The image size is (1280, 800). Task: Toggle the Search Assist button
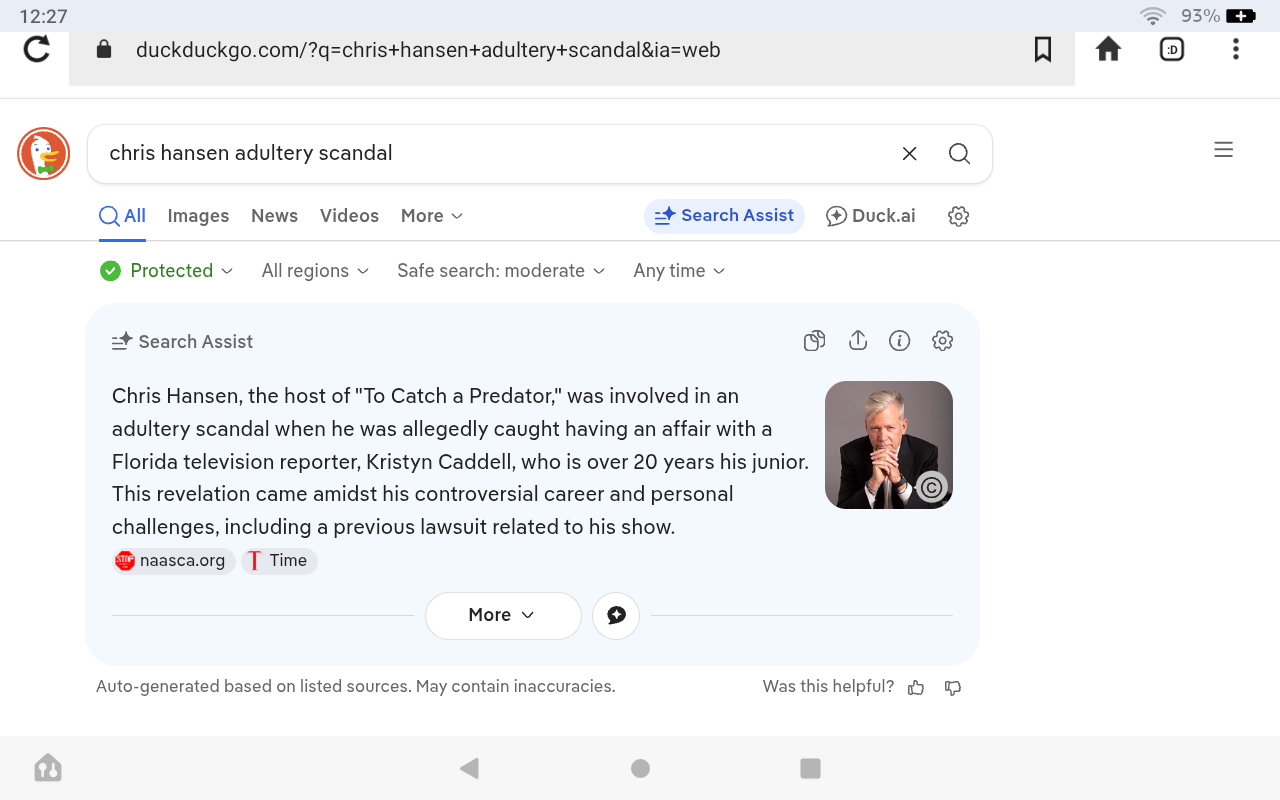coord(724,216)
